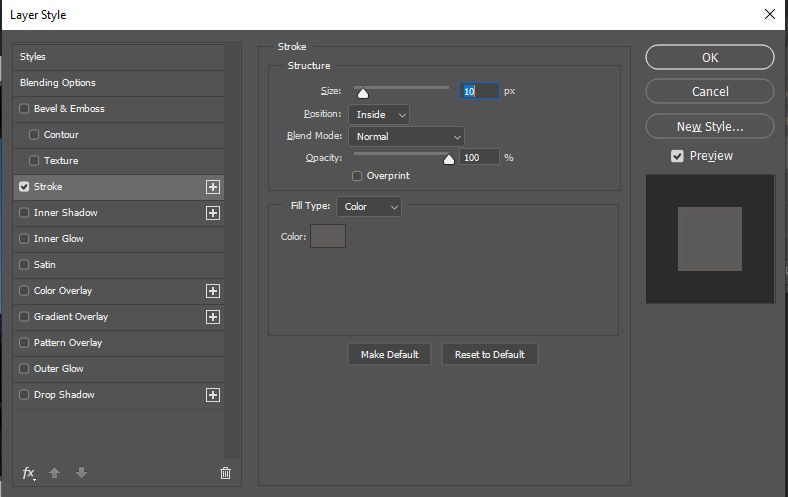Viewport: 788px width, 497px height.
Task: Enable the Bevel & Emboss checkbox
Action: click(x=24, y=109)
